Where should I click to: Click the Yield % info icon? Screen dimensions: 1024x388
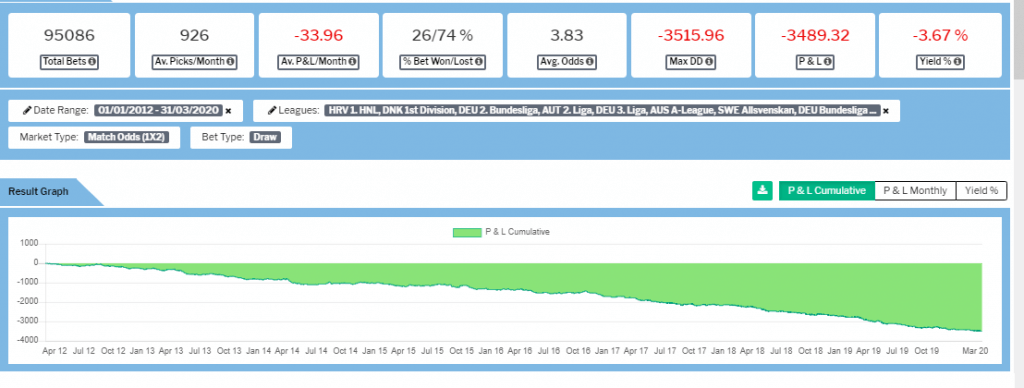[957, 62]
